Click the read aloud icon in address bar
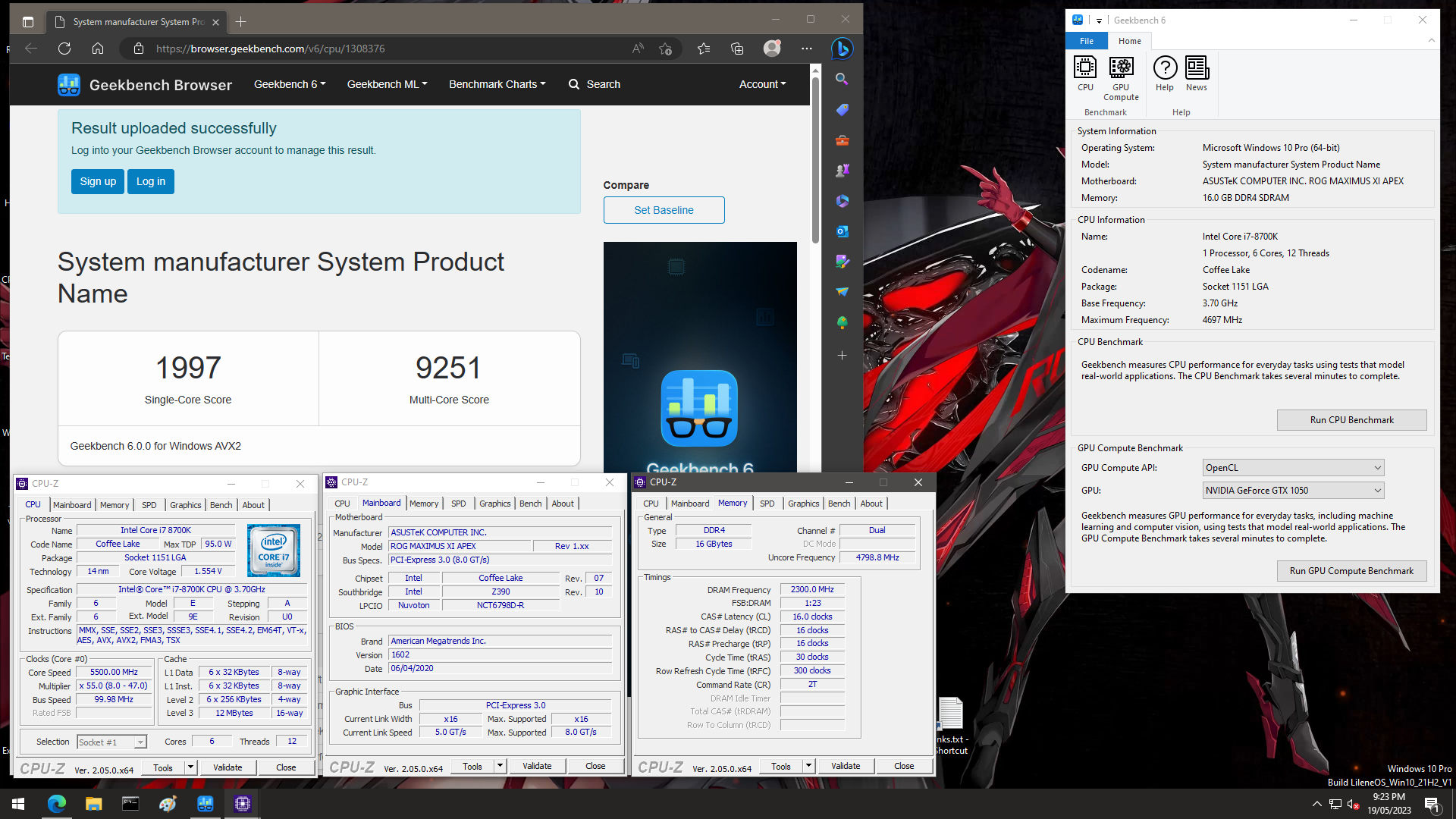This screenshot has width=1456, height=819. [x=638, y=49]
